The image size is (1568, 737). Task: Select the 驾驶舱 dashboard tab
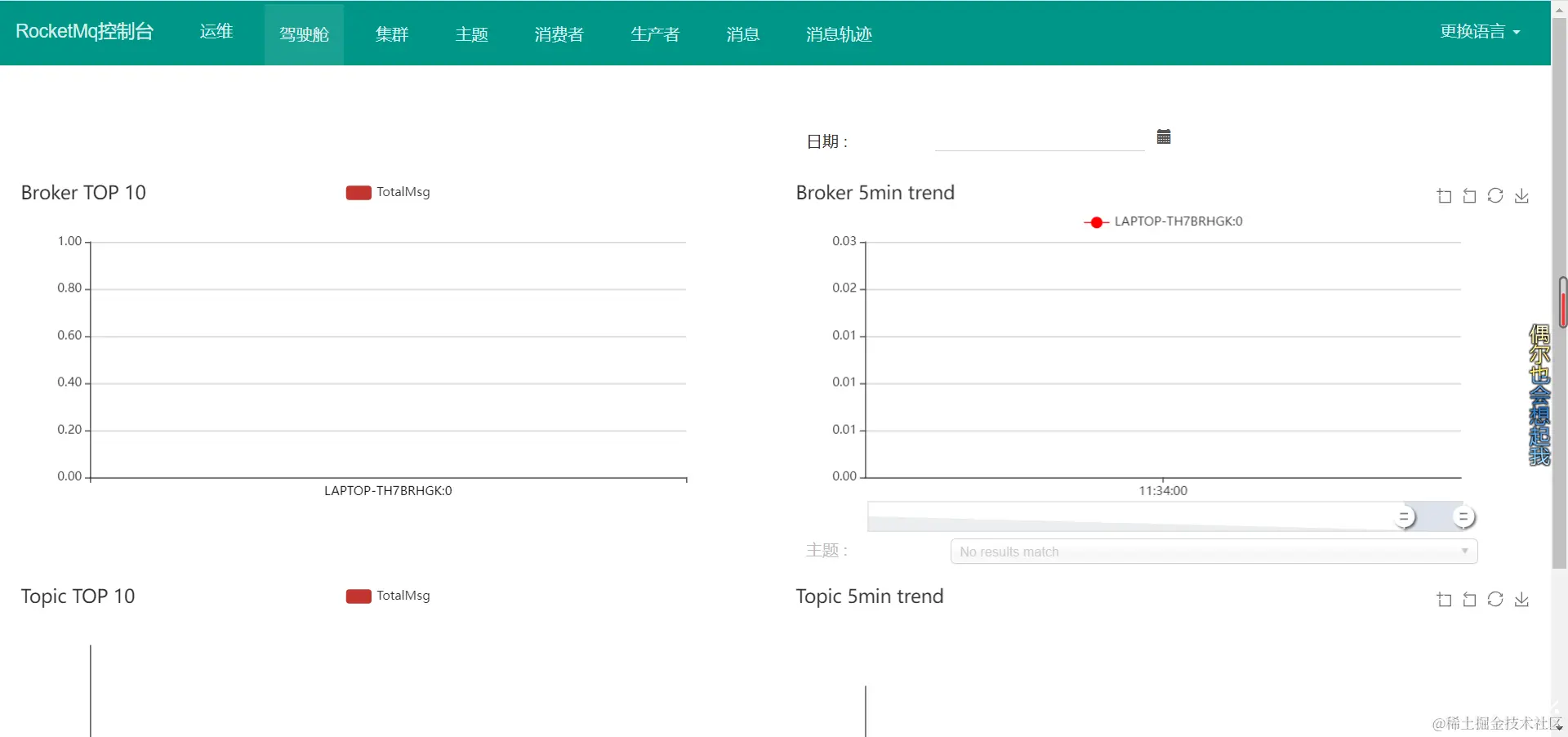[304, 34]
